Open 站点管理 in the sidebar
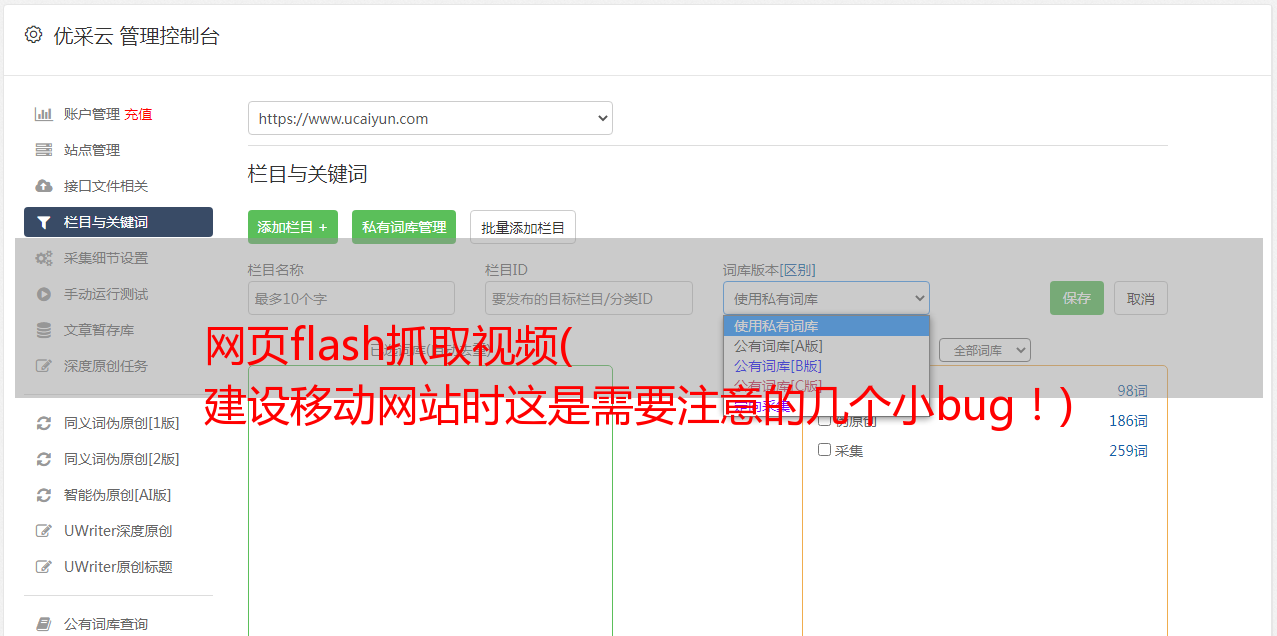 (x=92, y=150)
